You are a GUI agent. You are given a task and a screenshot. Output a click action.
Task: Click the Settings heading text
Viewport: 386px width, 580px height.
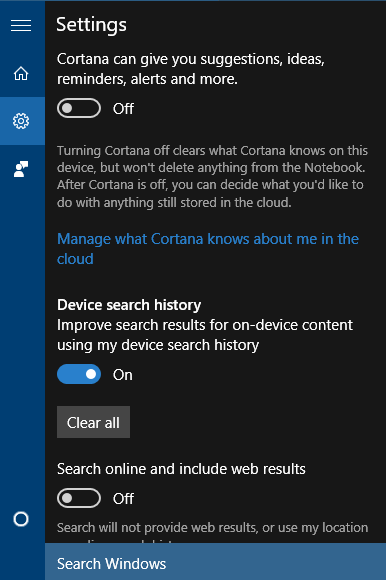[91, 25]
